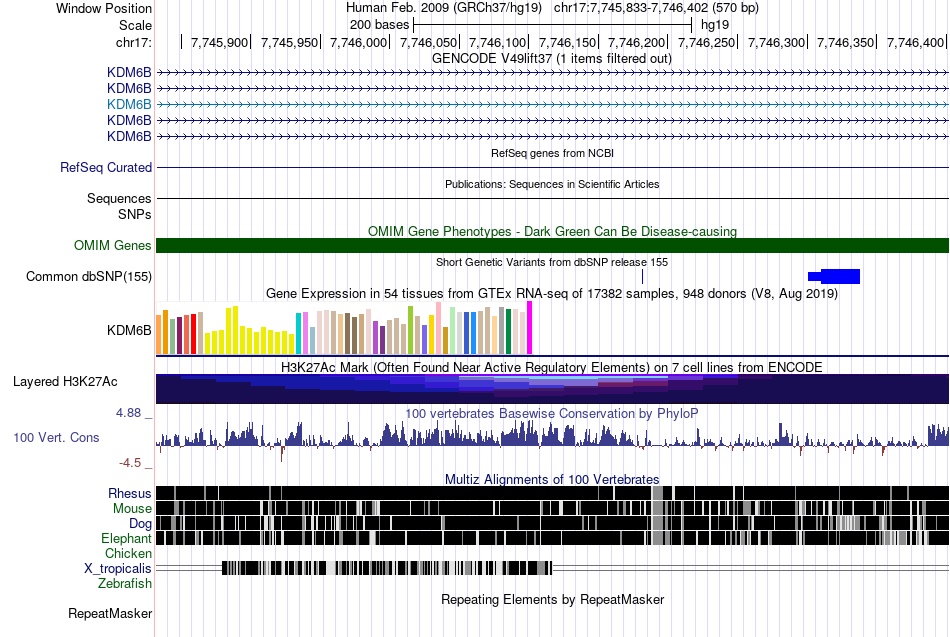Click the -4.5 PhyloP minimum value
This screenshot has height=637, width=950.
pos(130,463)
